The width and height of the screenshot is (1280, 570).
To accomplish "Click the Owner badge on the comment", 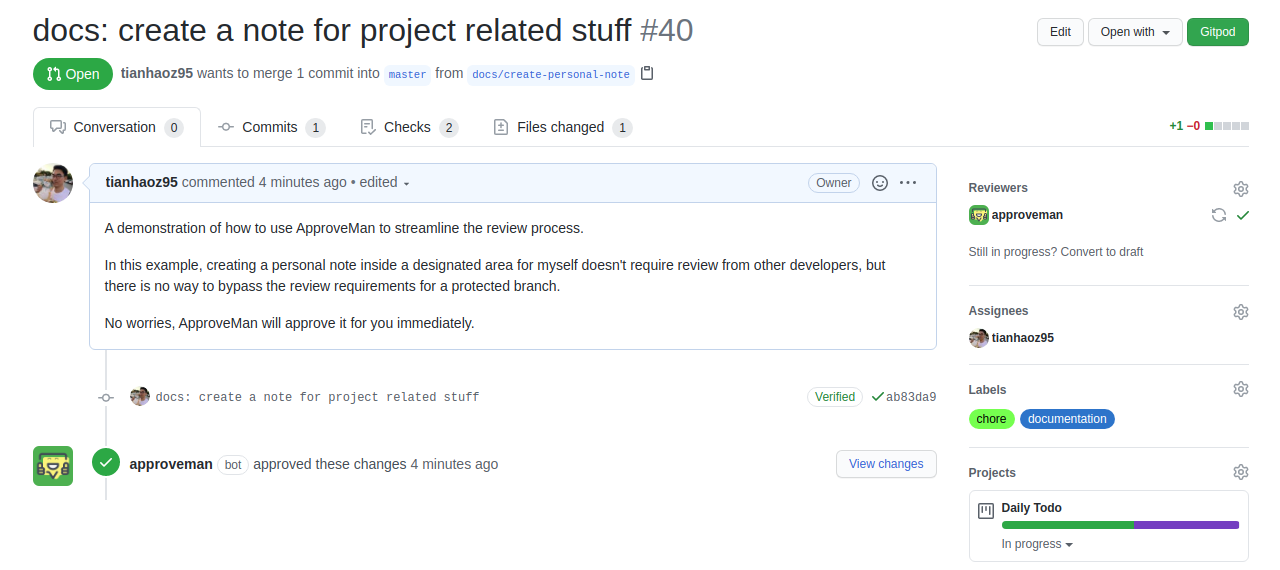I will (834, 183).
